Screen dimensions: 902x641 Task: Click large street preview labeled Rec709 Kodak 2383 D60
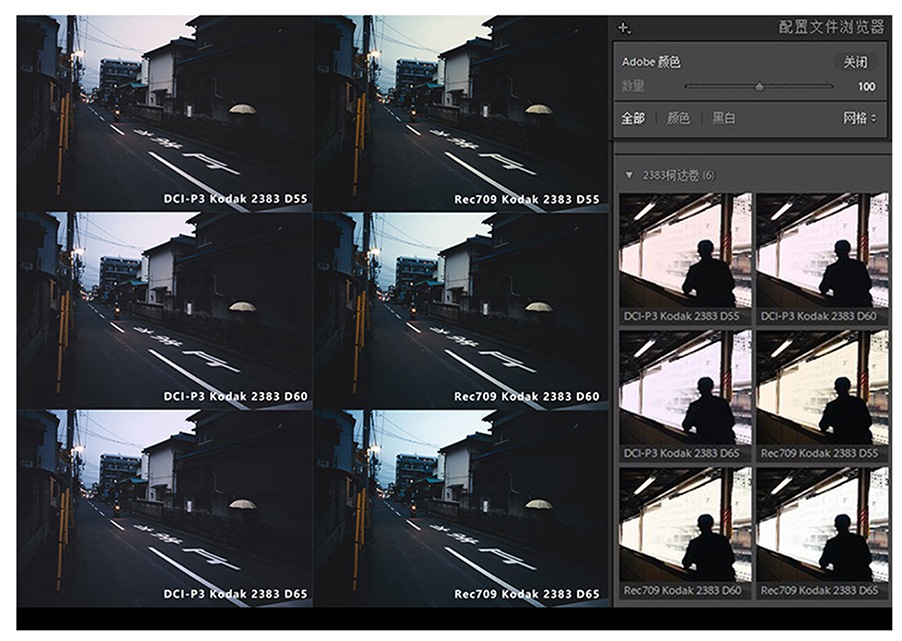(461, 307)
